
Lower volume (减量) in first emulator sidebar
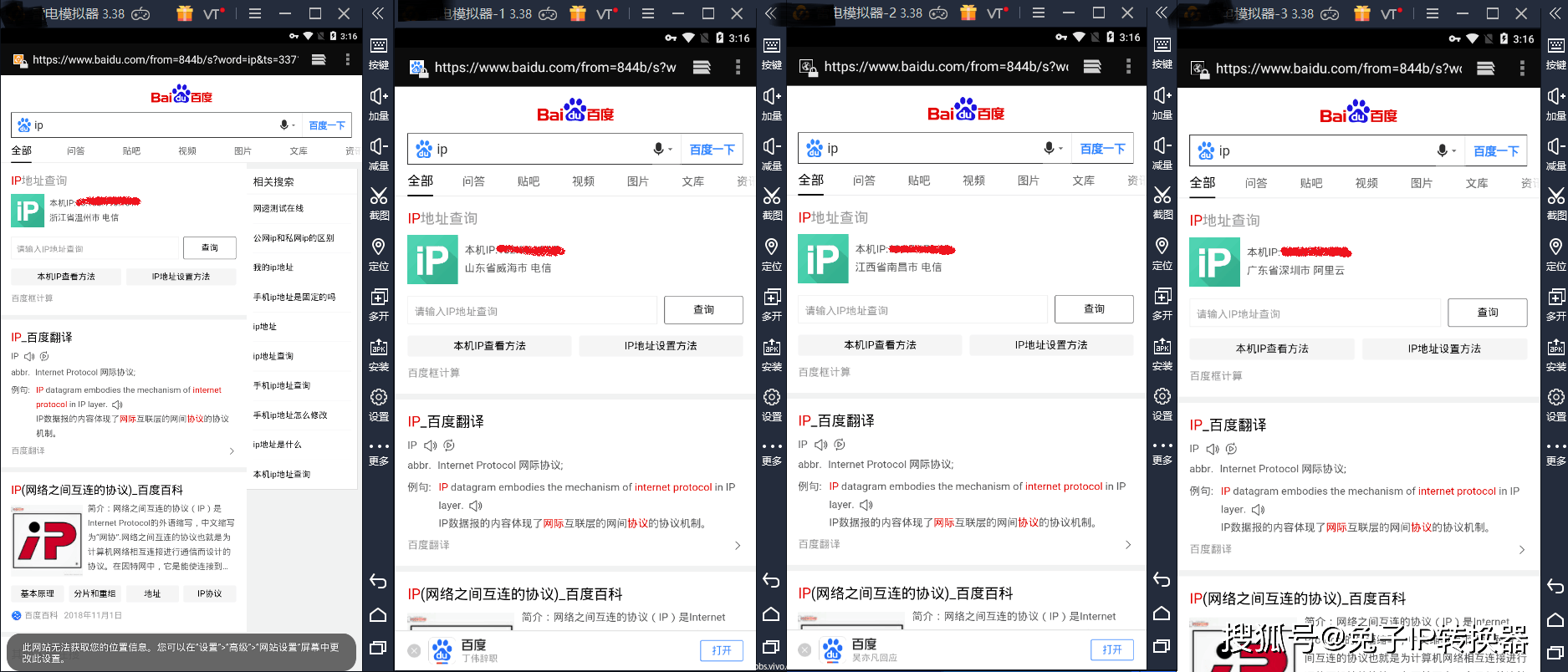point(379,155)
